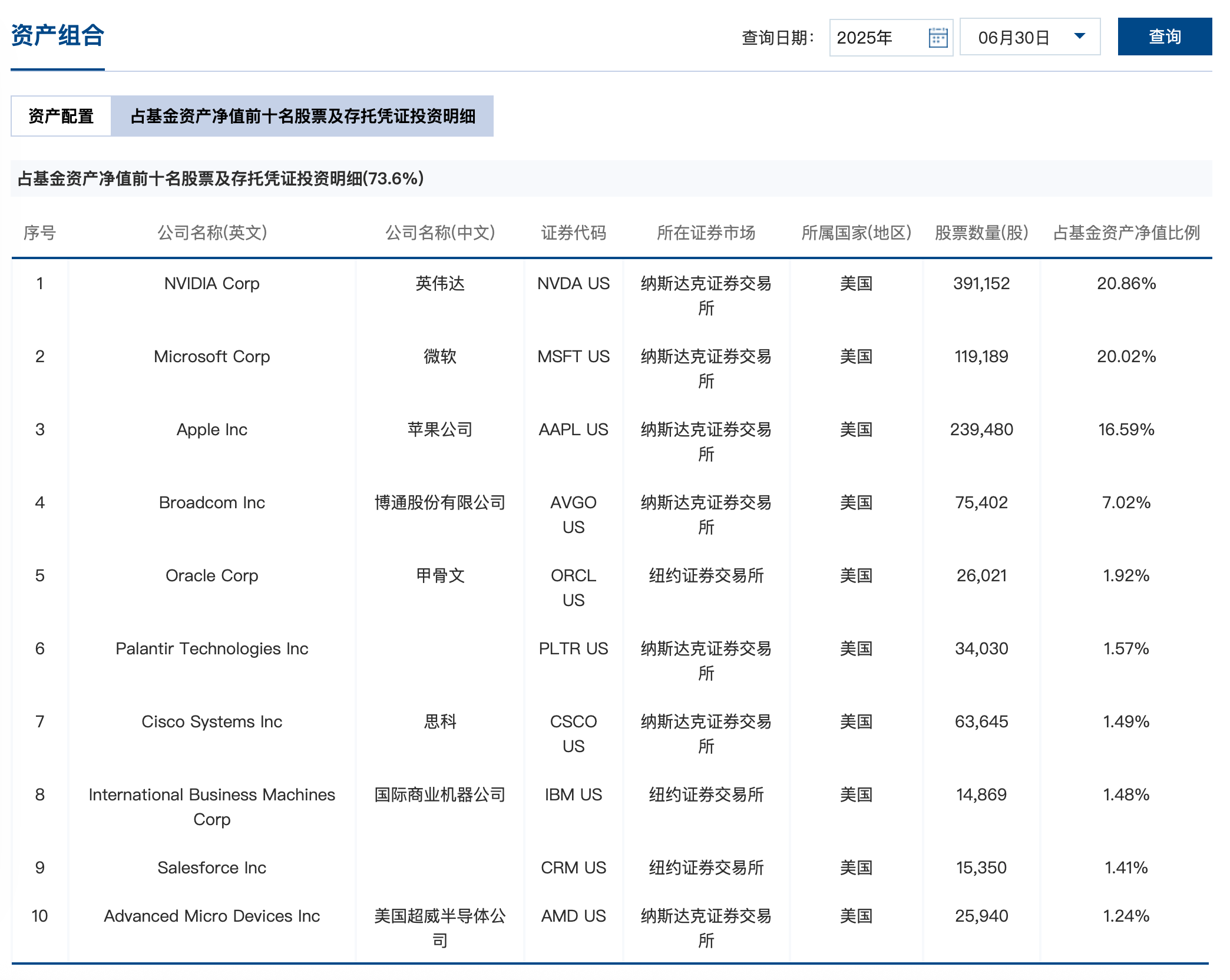This screenshot has height=980, width=1230.
Task: Click the Advanced Micro Devices Inc row
Action: point(211,916)
